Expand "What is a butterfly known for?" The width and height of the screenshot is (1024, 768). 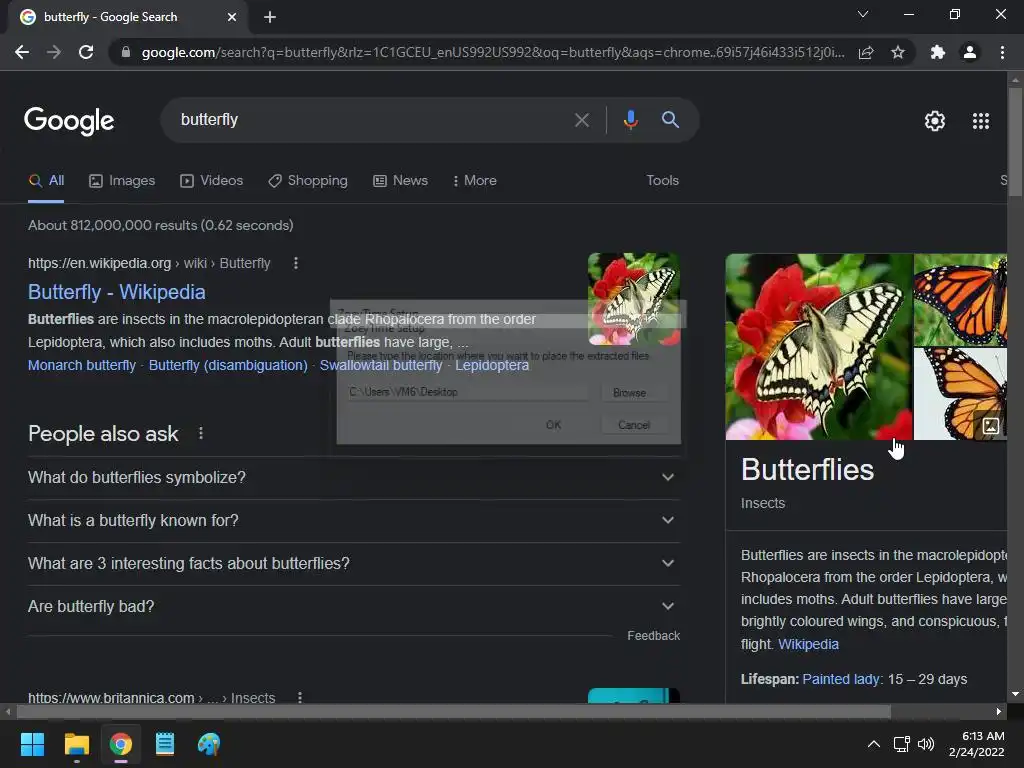pyautogui.click(x=353, y=520)
